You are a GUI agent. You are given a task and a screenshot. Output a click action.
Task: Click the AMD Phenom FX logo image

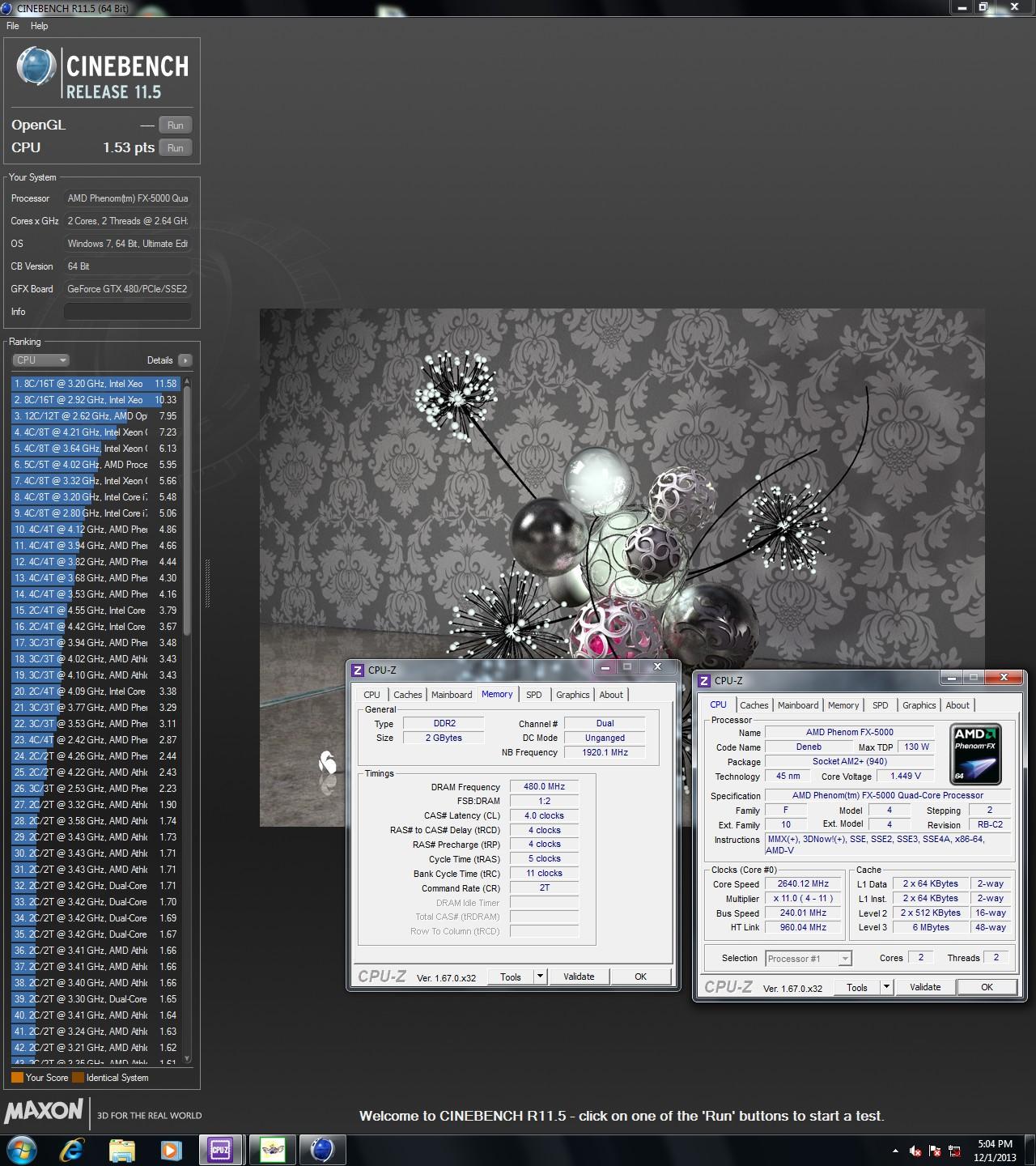pos(975,755)
